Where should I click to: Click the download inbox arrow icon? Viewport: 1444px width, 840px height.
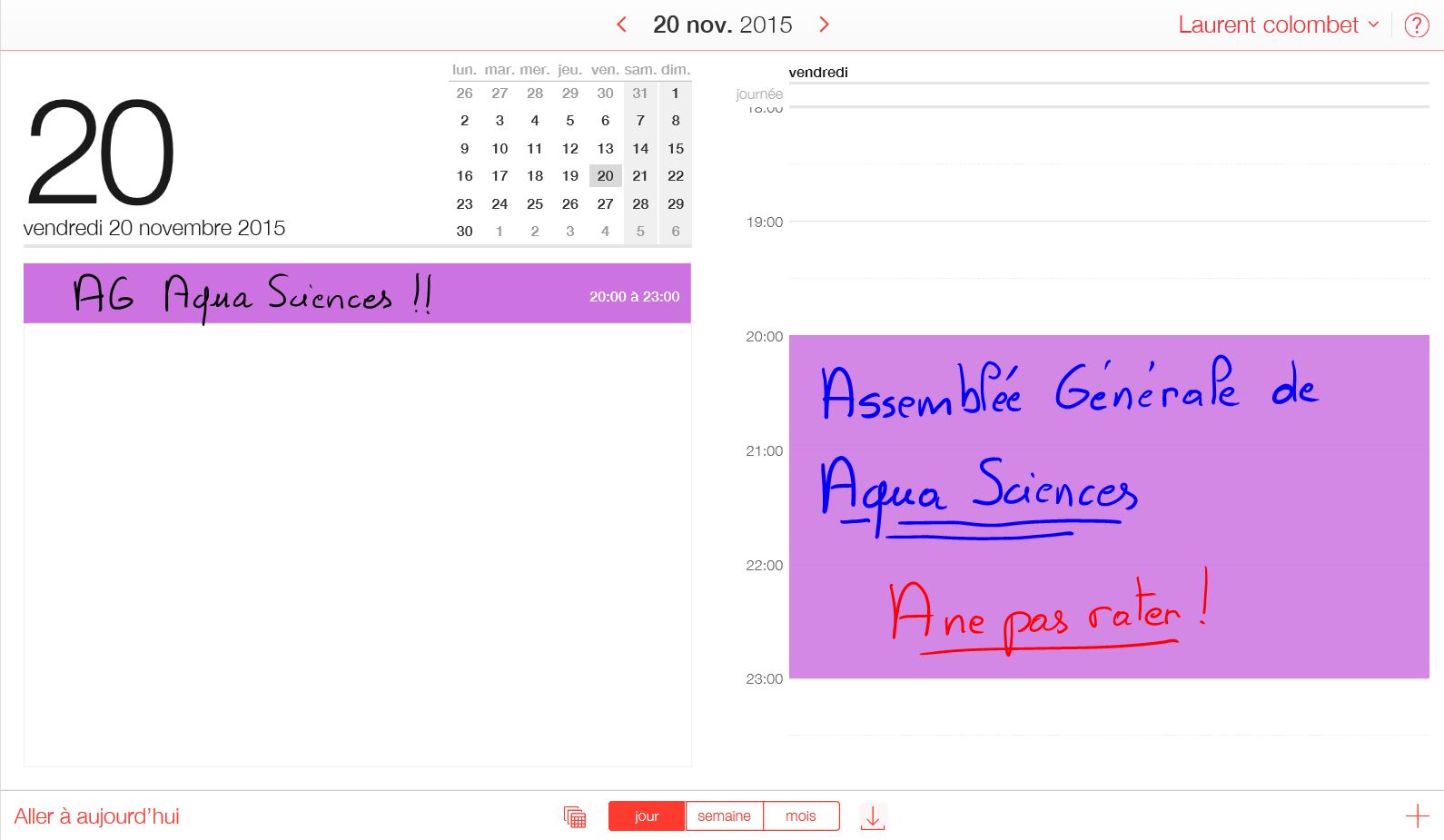[x=872, y=816]
